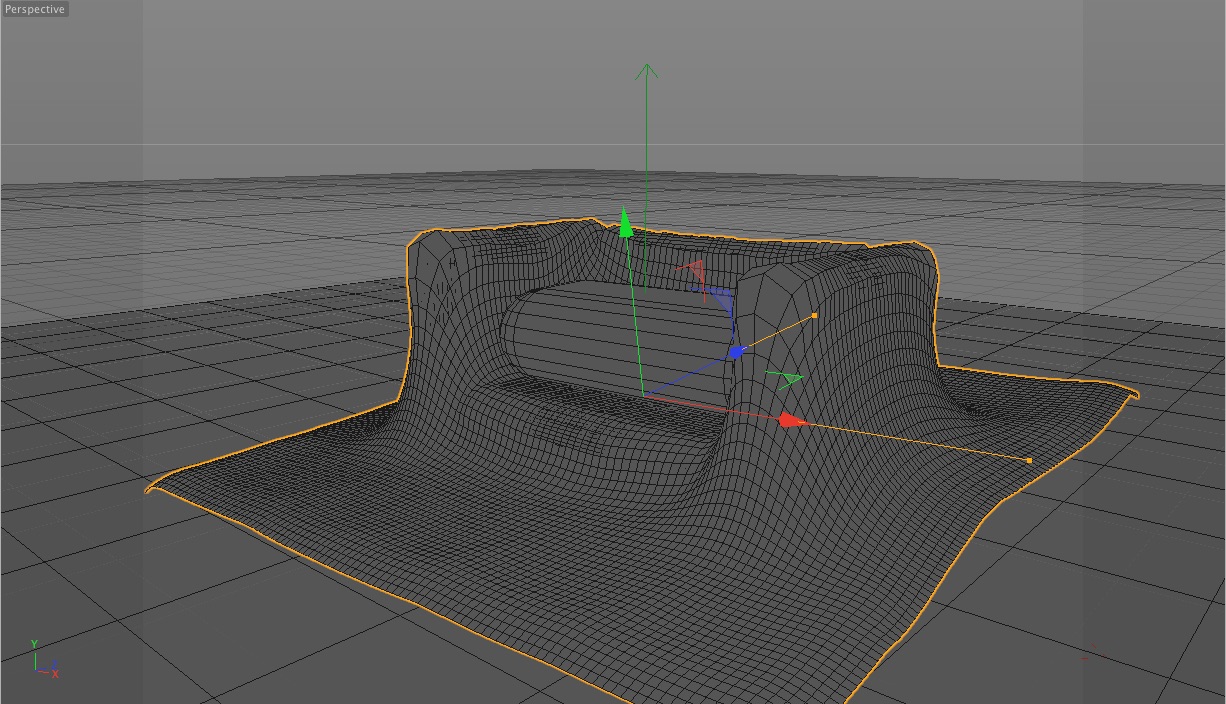1226x704 pixels.
Task: Click the thin green arrow tip above the mesh
Action: [x=647, y=72]
